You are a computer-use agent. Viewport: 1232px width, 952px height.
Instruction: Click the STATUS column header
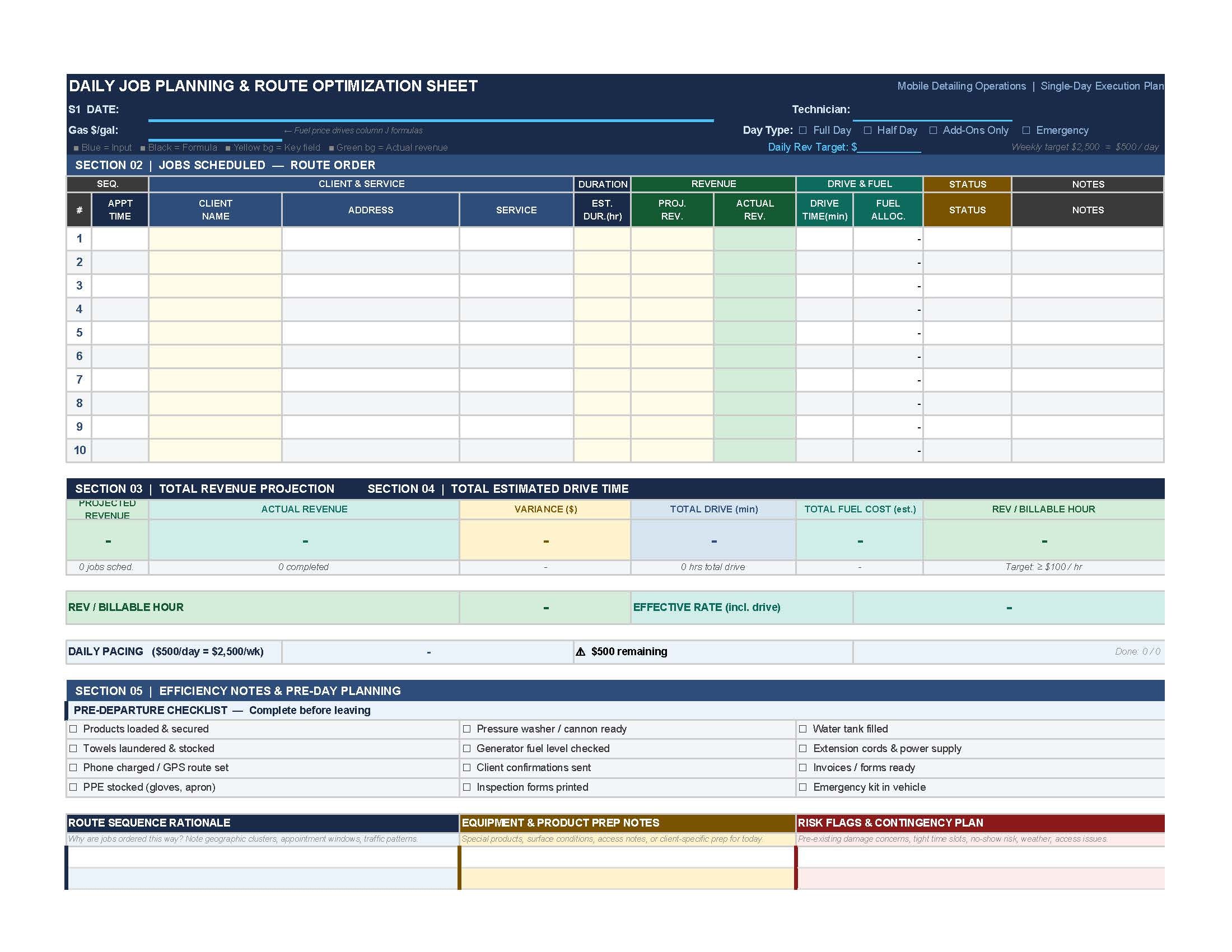coord(967,210)
